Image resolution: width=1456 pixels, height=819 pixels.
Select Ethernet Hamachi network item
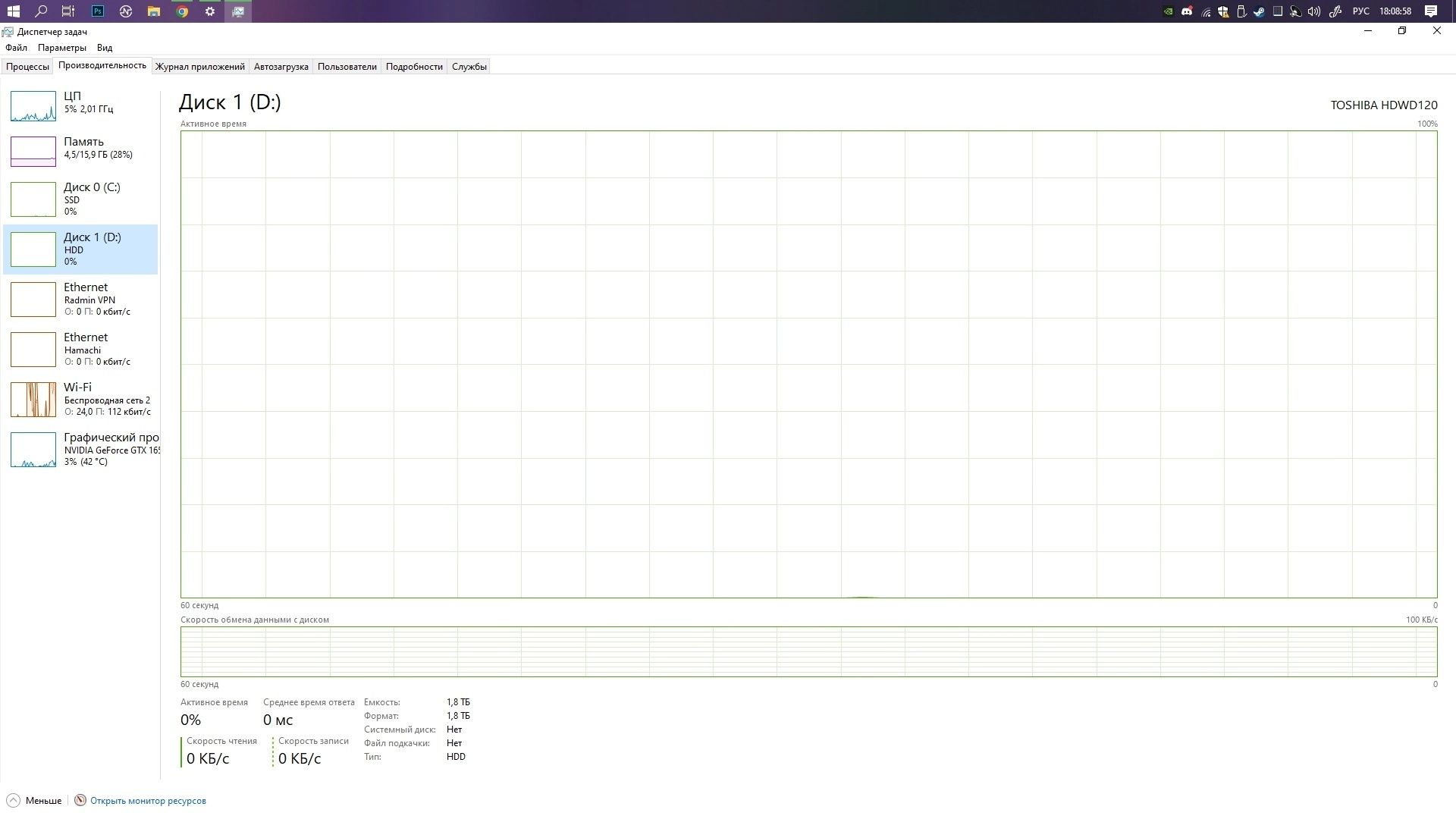[81, 349]
